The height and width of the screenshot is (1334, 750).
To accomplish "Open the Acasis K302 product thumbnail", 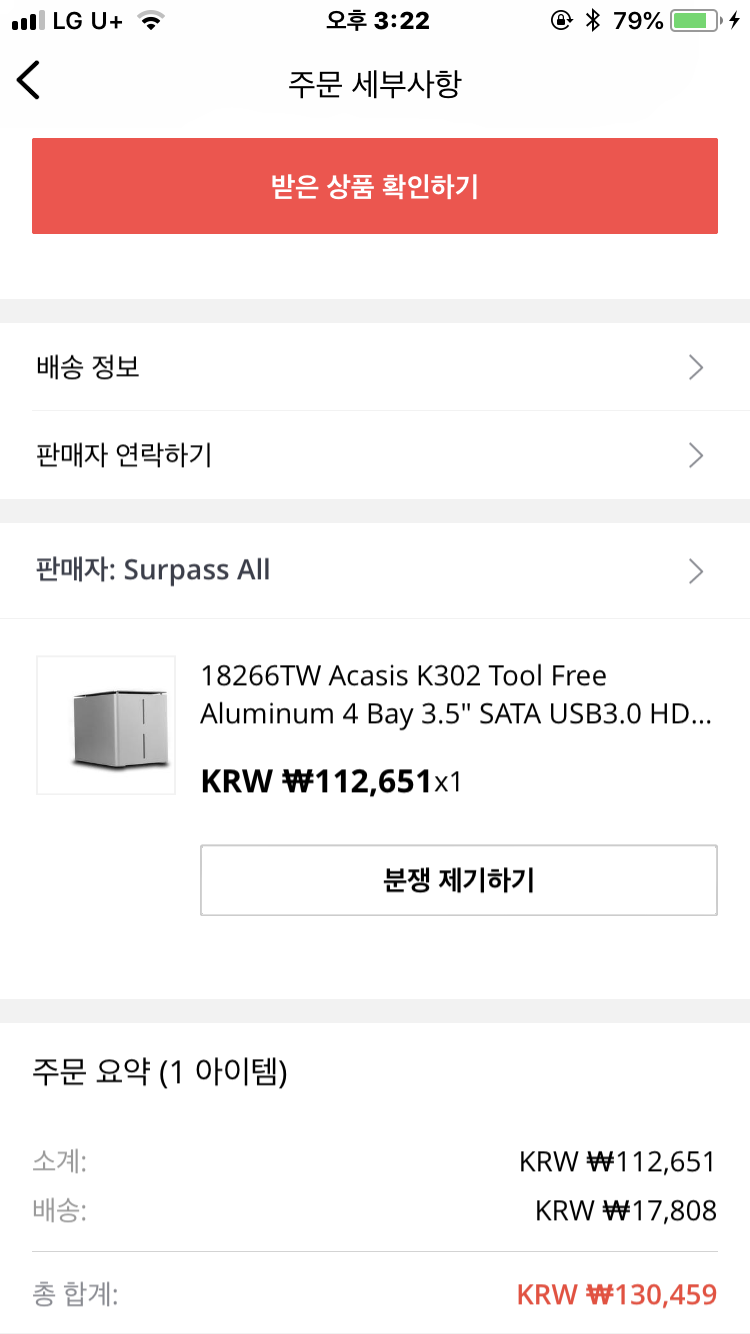I will [x=106, y=725].
